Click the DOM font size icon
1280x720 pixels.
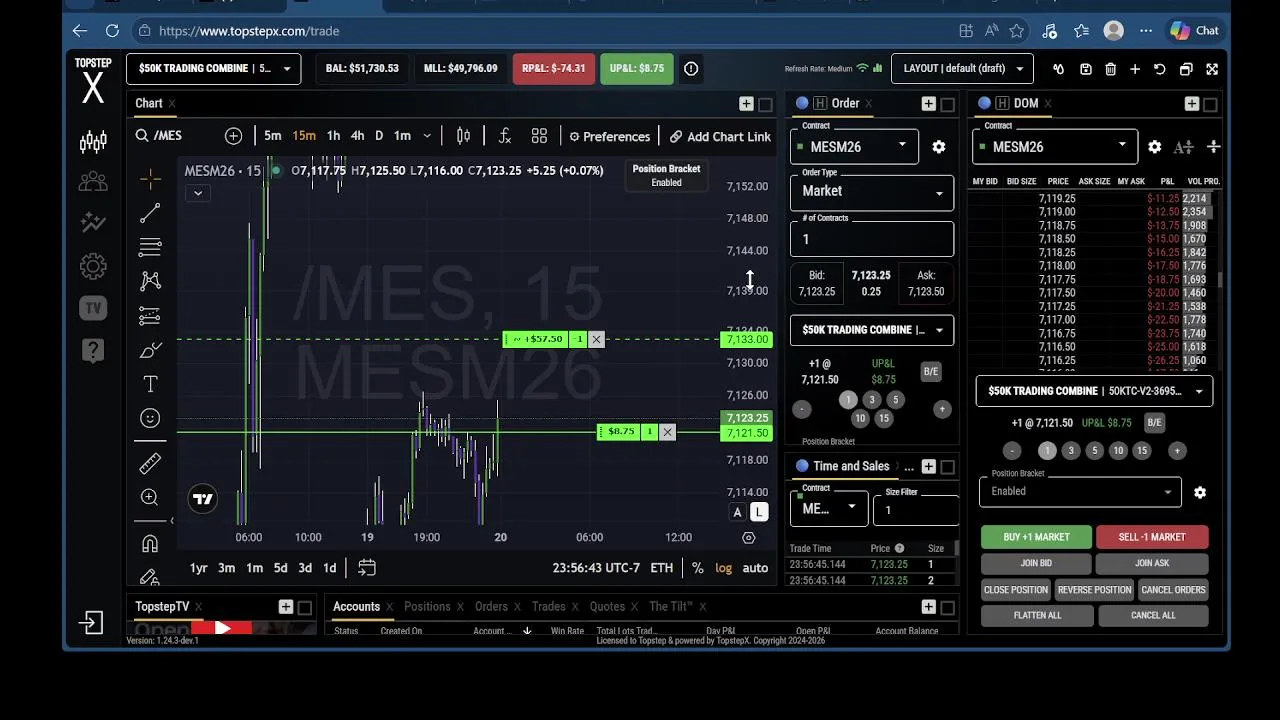tap(1183, 147)
